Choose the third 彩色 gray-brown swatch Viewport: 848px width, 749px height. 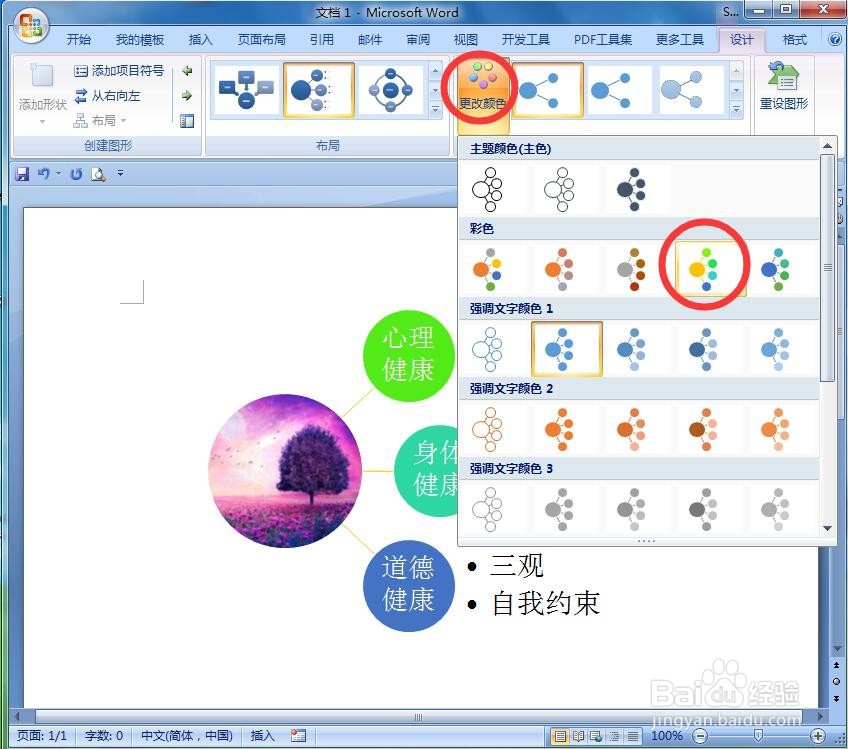tap(631, 269)
